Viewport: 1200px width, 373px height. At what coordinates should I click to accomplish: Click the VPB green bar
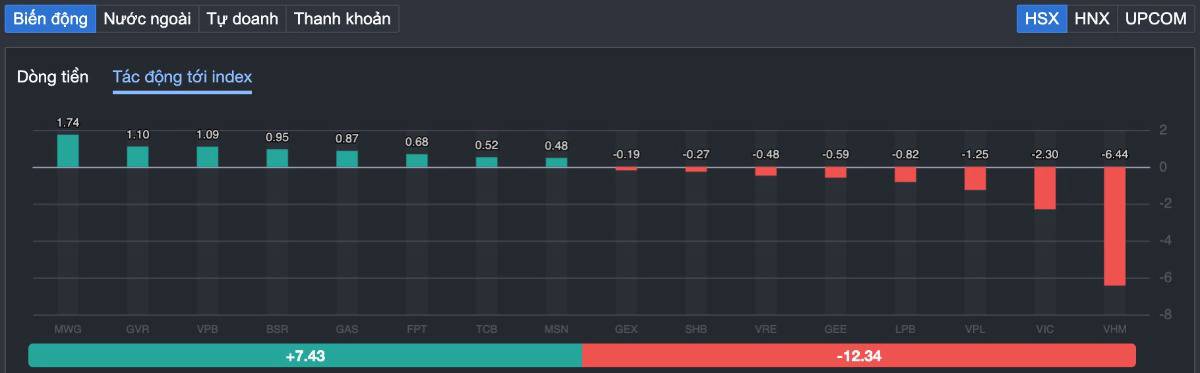pos(207,157)
